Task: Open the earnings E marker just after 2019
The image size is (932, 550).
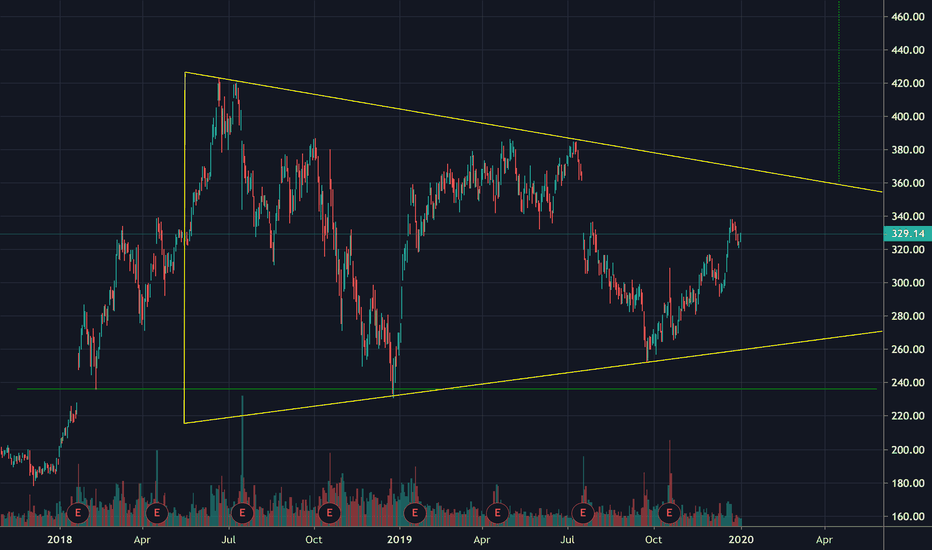Action: pyautogui.click(x=415, y=513)
